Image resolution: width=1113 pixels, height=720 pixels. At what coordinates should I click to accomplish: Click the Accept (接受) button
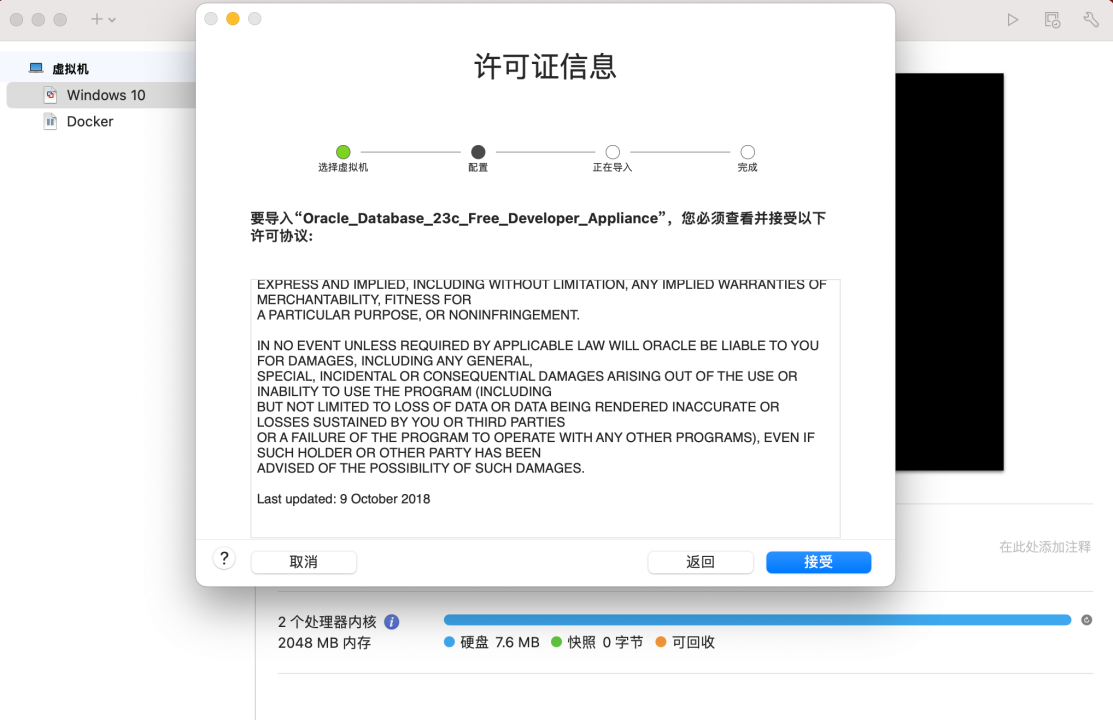818,562
